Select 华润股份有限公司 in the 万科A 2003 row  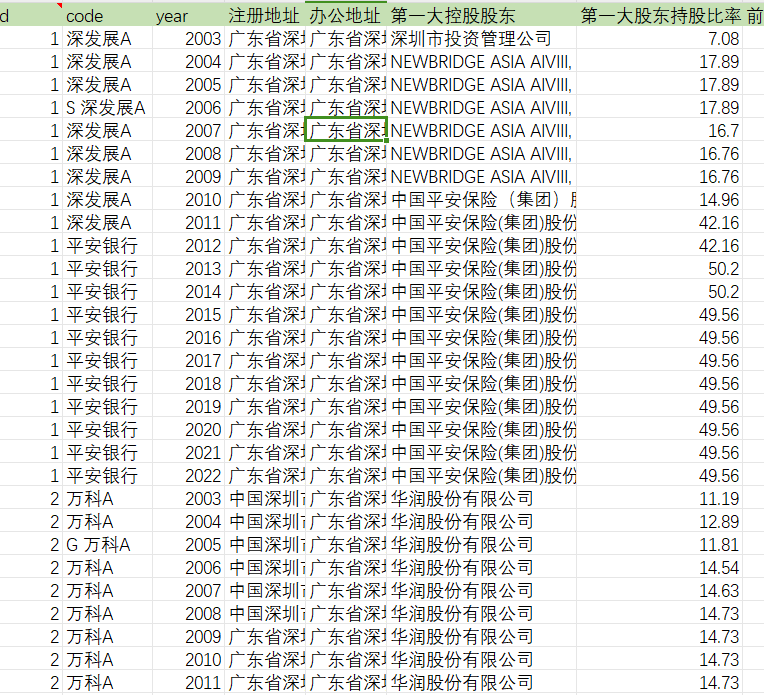click(481, 499)
